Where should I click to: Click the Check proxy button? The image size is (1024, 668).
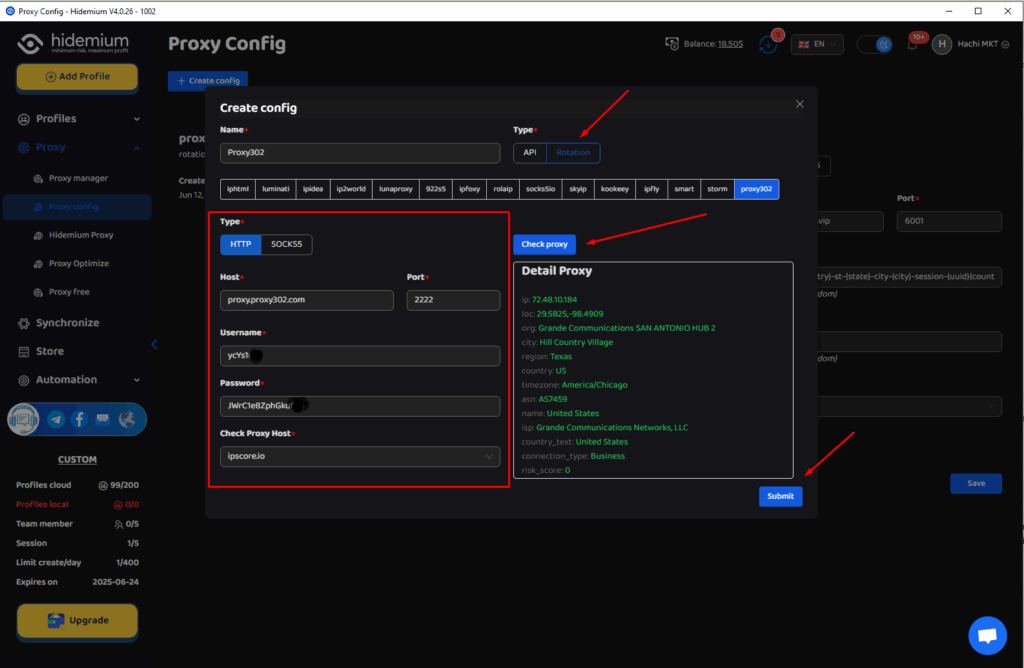tap(545, 244)
